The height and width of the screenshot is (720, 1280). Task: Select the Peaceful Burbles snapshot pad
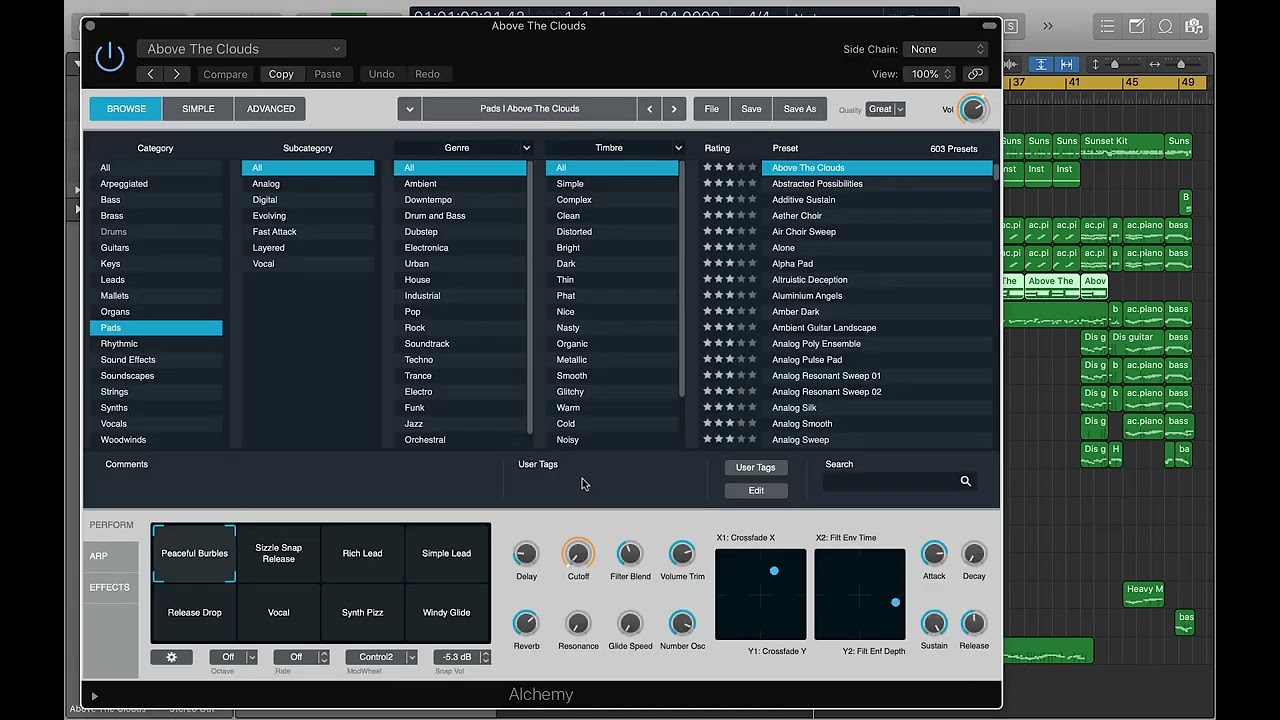click(195, 554)
